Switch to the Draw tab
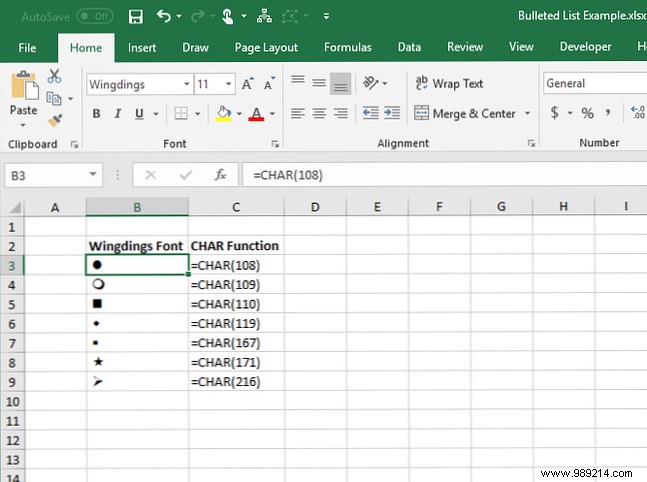 click(195, 48)
